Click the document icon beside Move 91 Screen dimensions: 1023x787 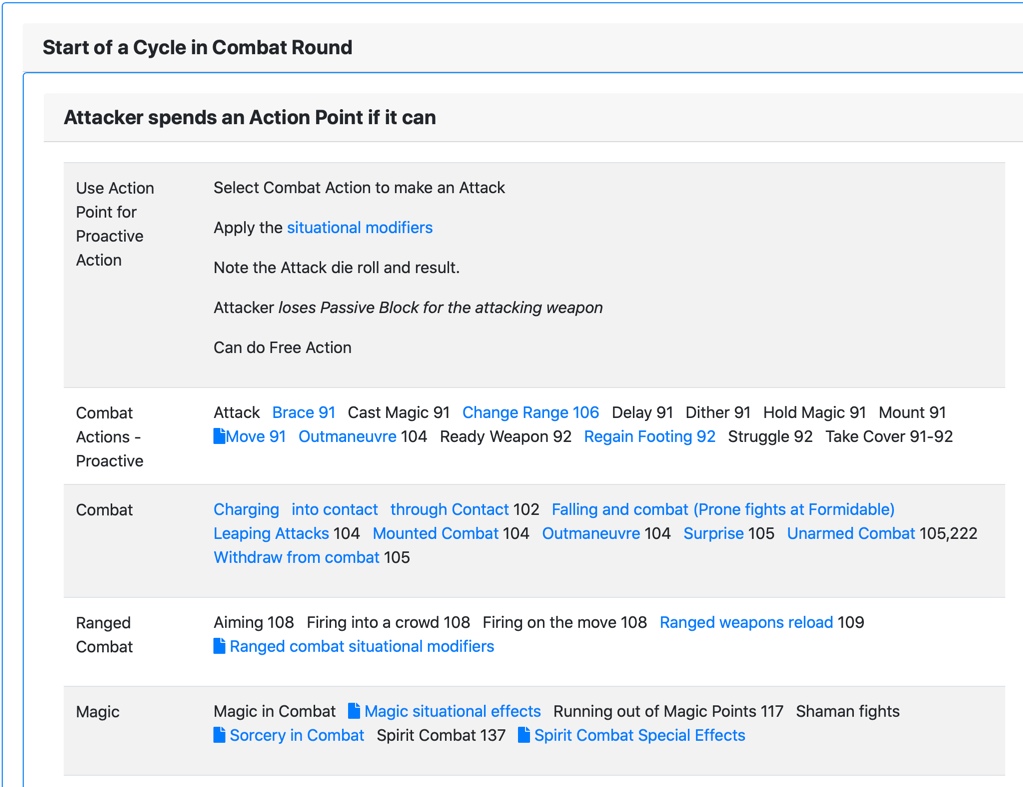[219, 436]
